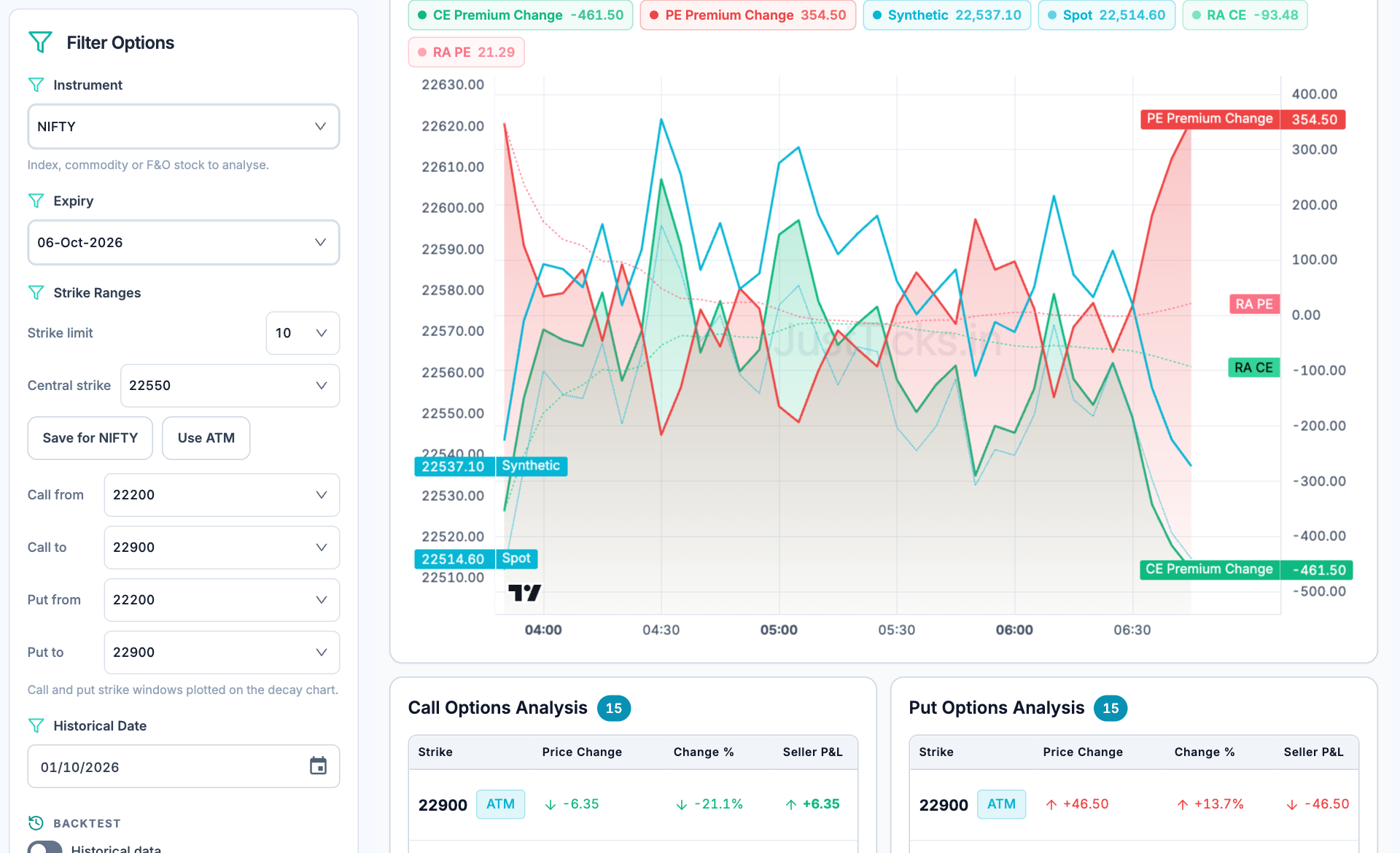Open the Call to 22900 dropdown
The width and height of the screenshot is (1400, 853).
(222, 548)
